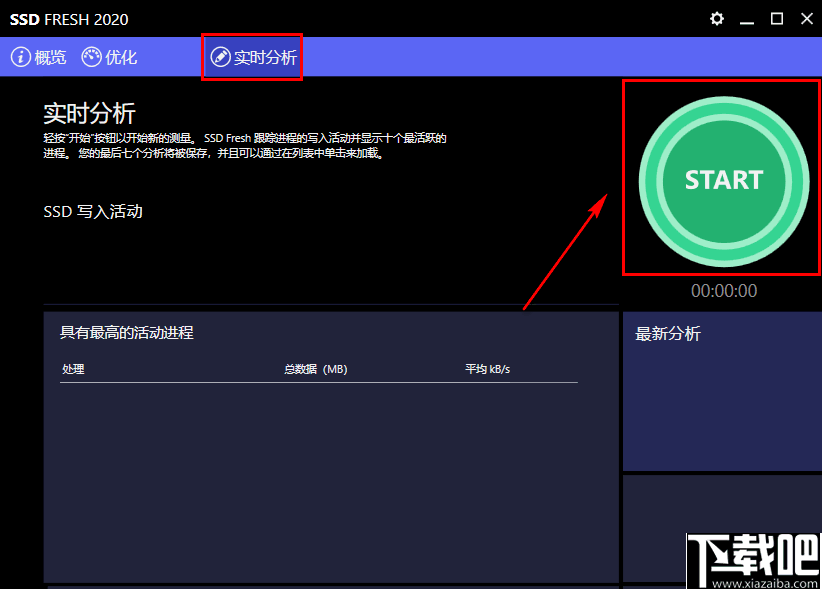Viewport: 822px width, 589px height.
Task: Click the green circular START icon
Action: pos(721,179)
